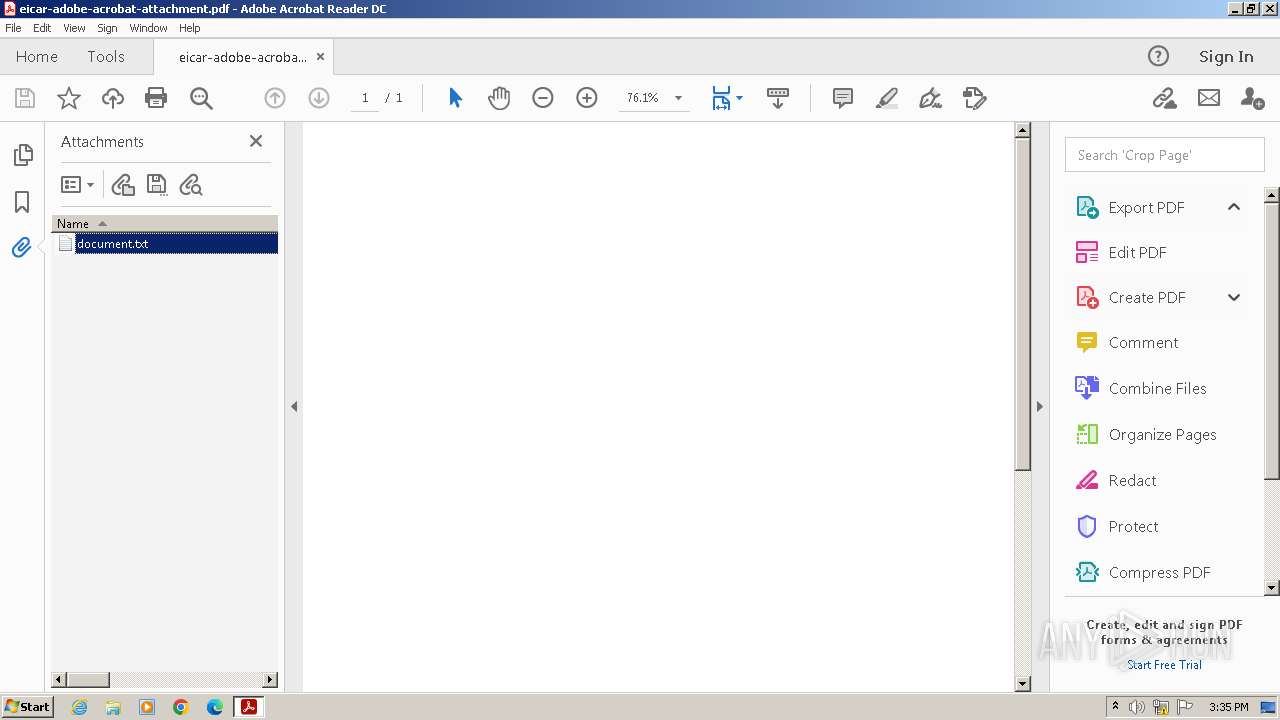The image size is (1280, 720).
Task: Select the Highlight text tool
Action: [x=887, y=98]
